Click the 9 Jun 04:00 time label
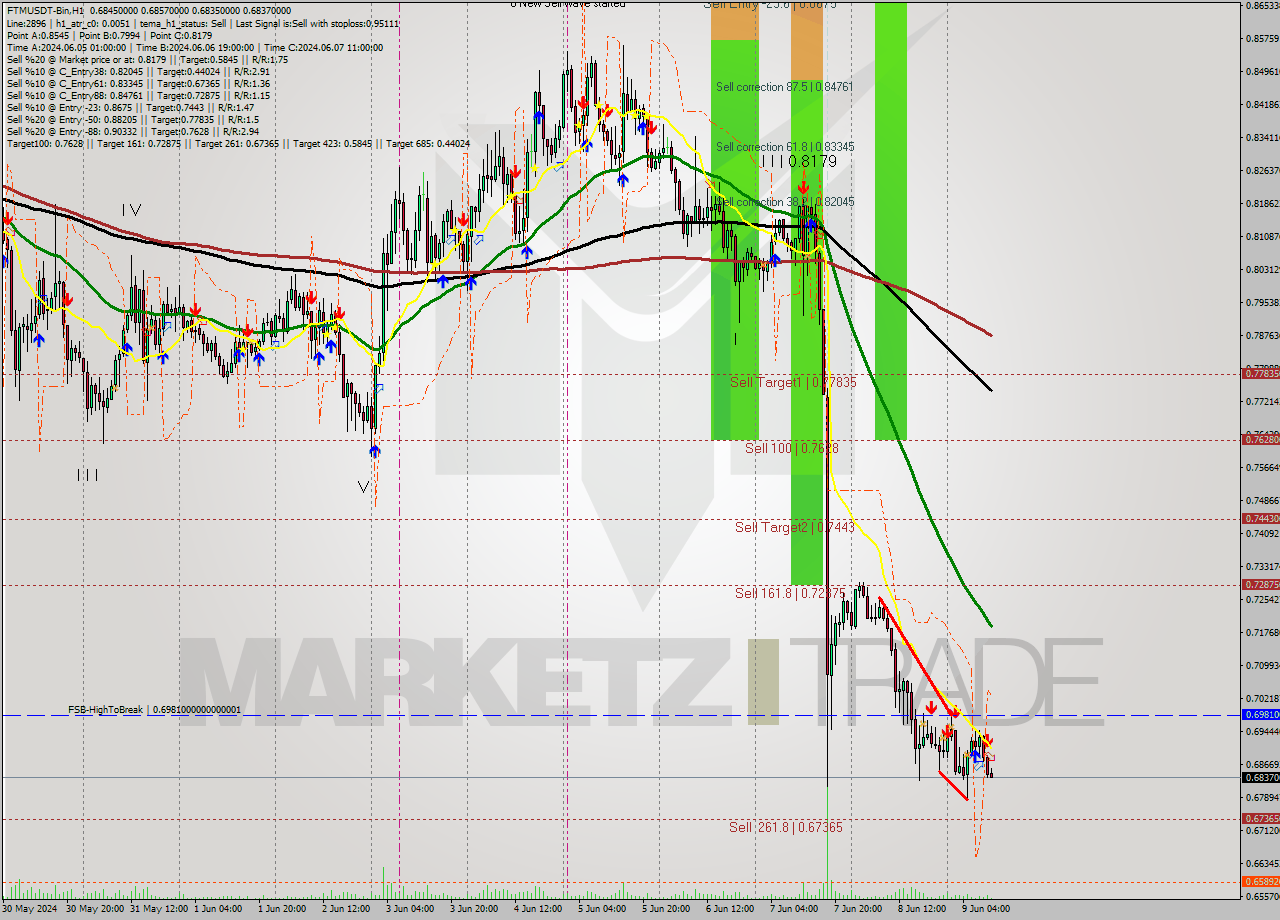Viewport: 1280px width, 920px height. point(987,909)
